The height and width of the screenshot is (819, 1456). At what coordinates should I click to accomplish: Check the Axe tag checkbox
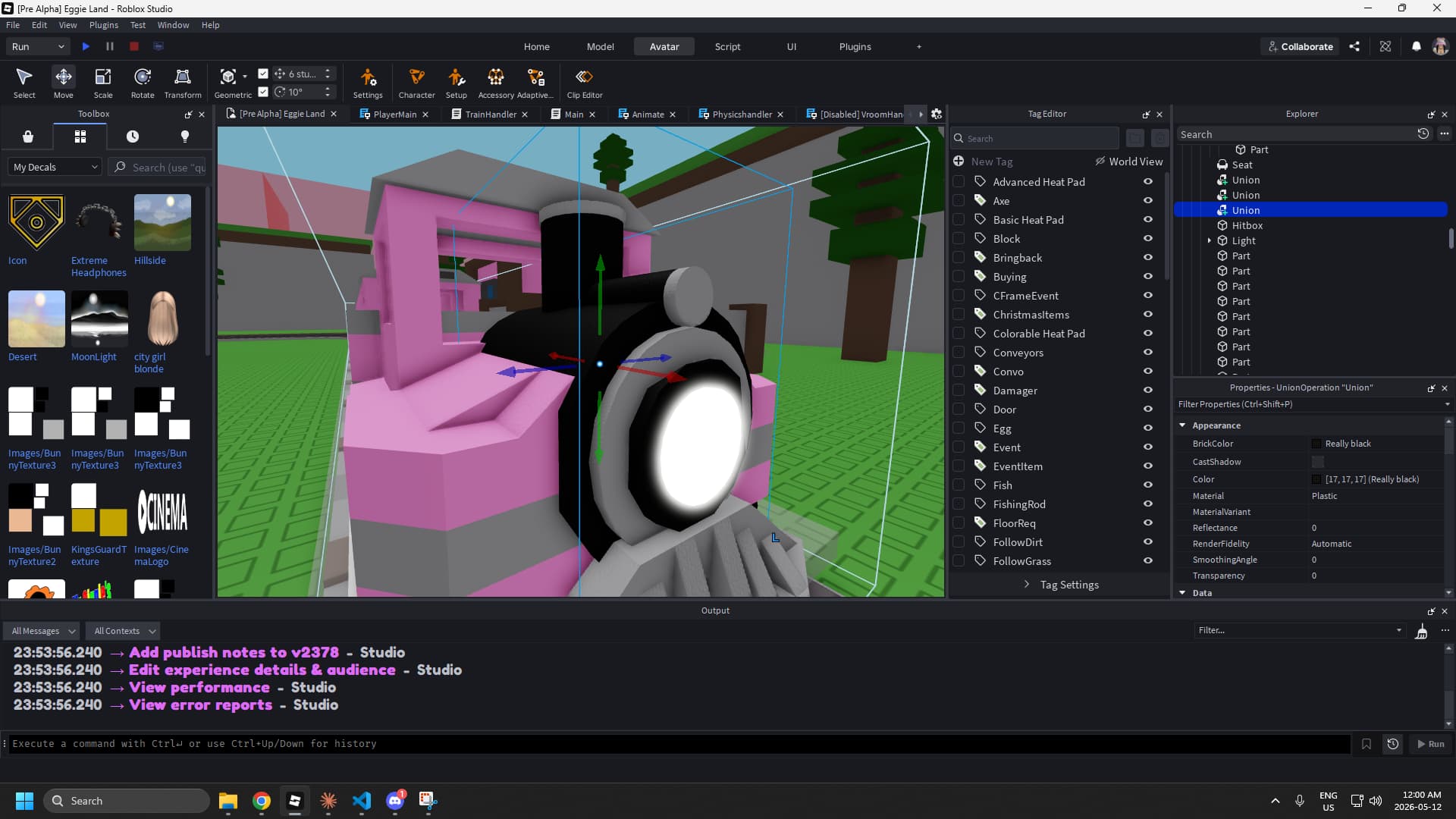(959, 201)
